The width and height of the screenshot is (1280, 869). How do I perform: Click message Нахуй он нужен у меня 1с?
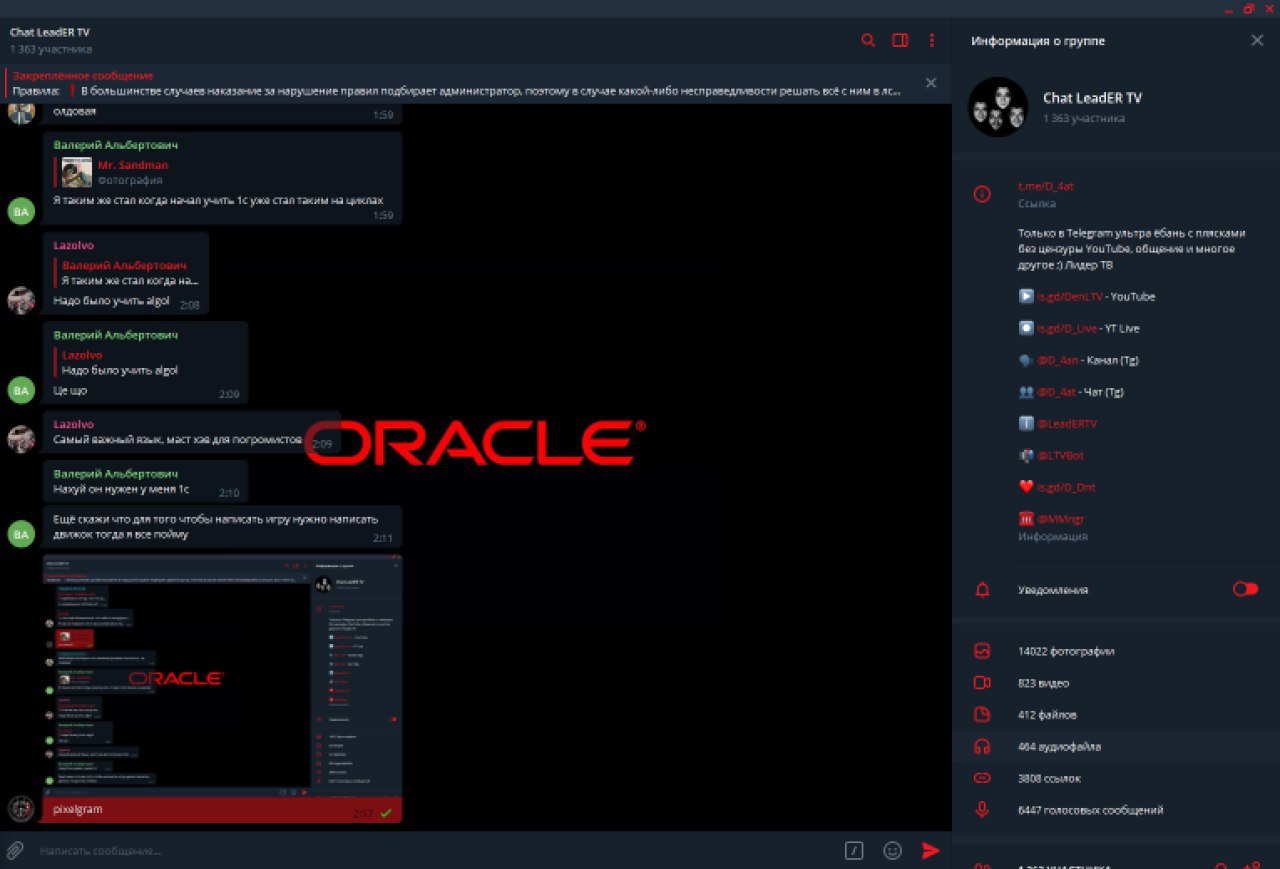pyautogui.click(x=121, y=490)
